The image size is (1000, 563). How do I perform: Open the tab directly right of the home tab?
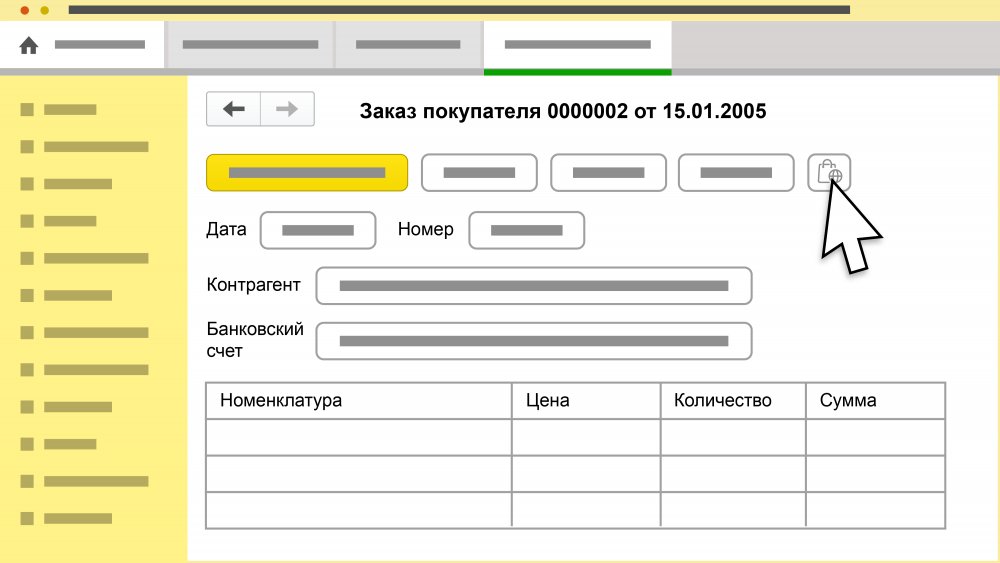coord(250,45)
